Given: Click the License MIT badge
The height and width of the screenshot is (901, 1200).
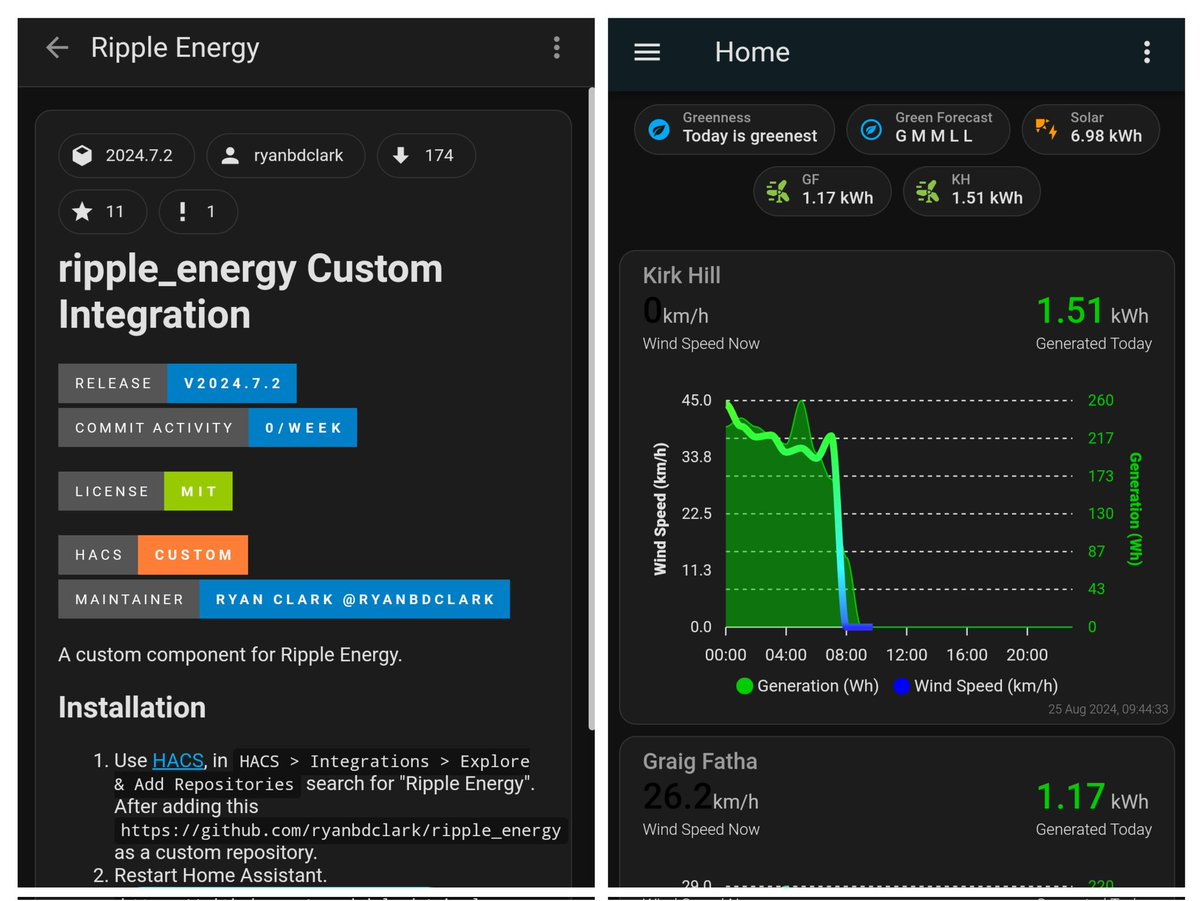Looking at the screenshot, I should pos(145,491).
